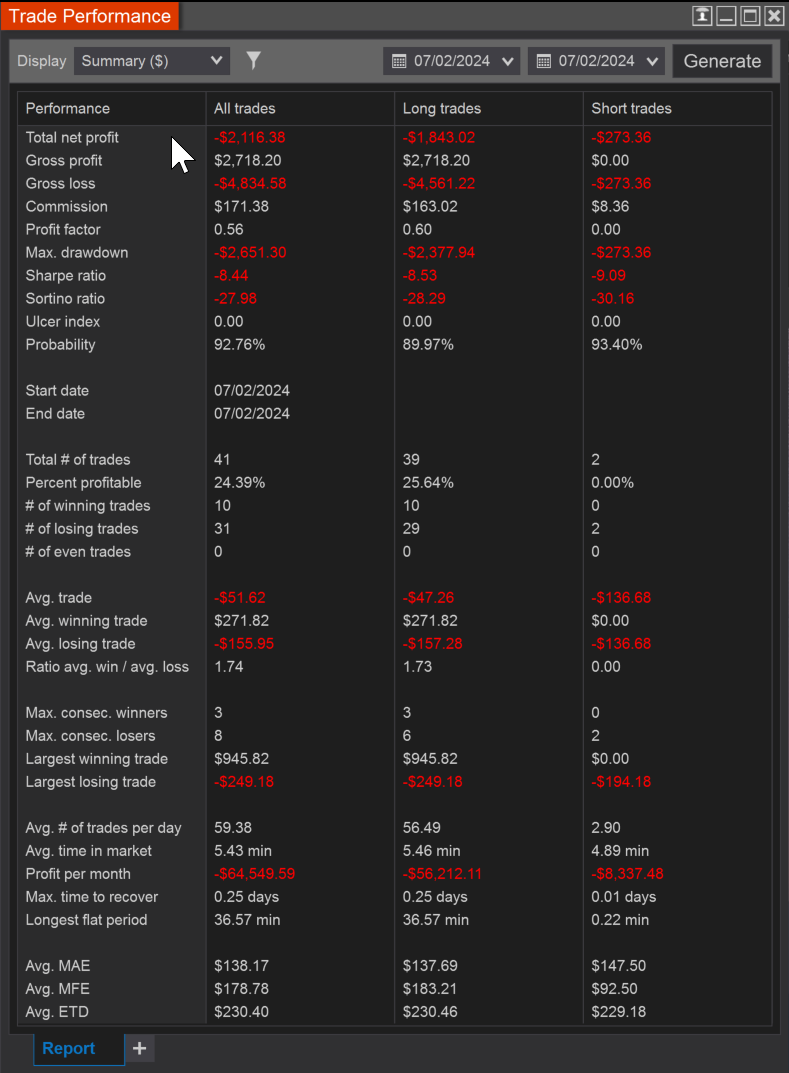Click the filter funnel icon
The image size is (789, 1073).
pyautogui.click(x=253, y=61)
